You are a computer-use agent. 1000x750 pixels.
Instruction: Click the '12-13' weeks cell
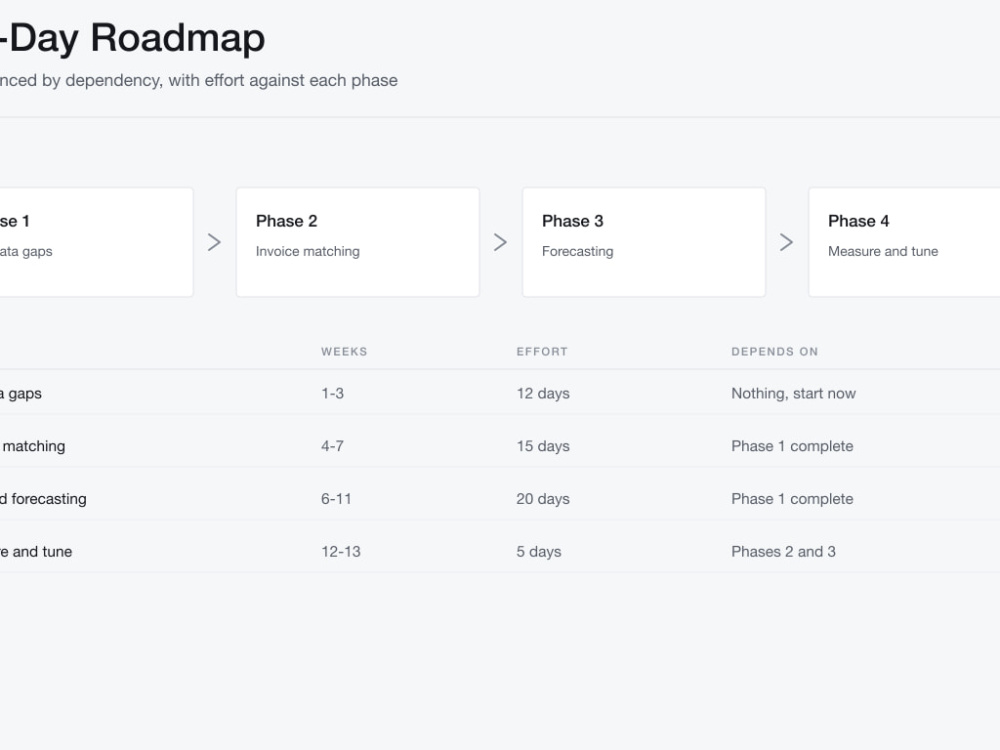pyautogui.click(x=341, y=552)
